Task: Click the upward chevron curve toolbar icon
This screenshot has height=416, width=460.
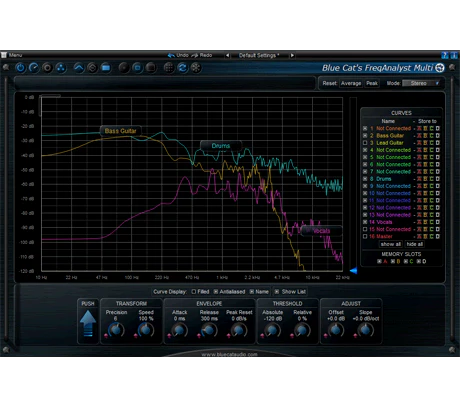Action: [x=79, y=68]
